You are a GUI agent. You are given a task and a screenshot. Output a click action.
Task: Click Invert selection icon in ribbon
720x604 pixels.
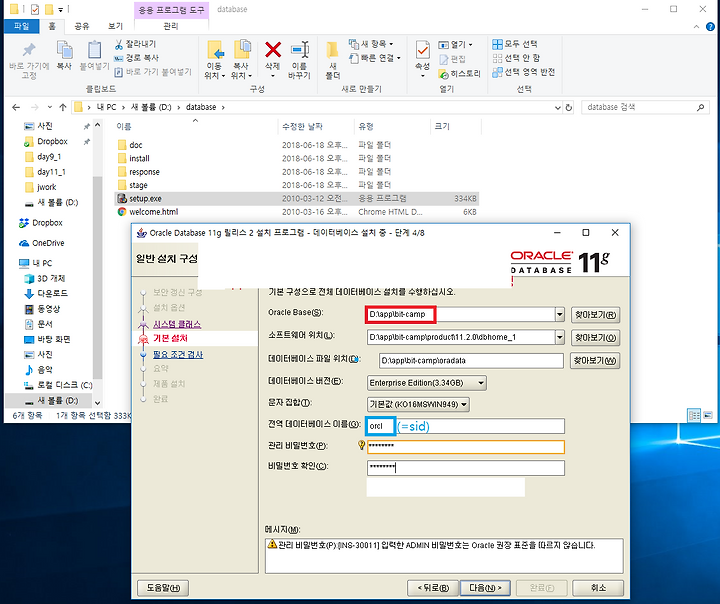tap(497, 72)
